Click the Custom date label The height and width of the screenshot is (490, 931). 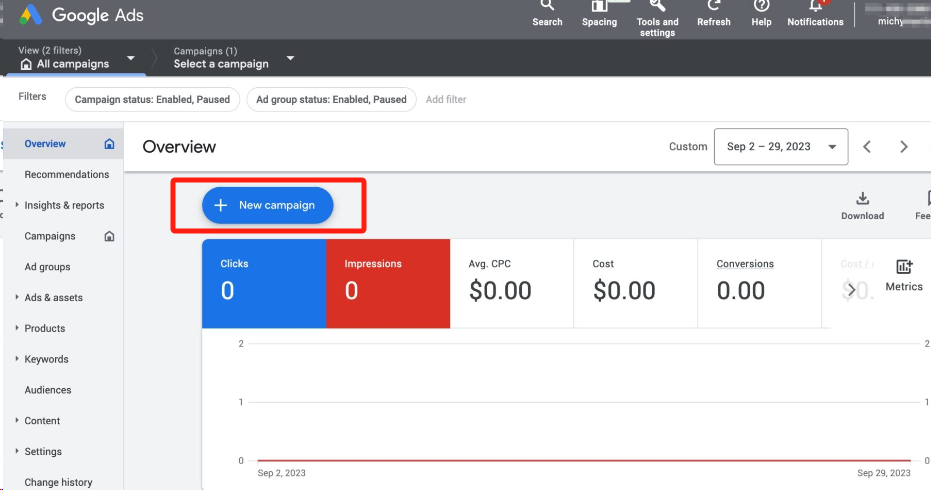pyautogui.click(x=688, y=147)
